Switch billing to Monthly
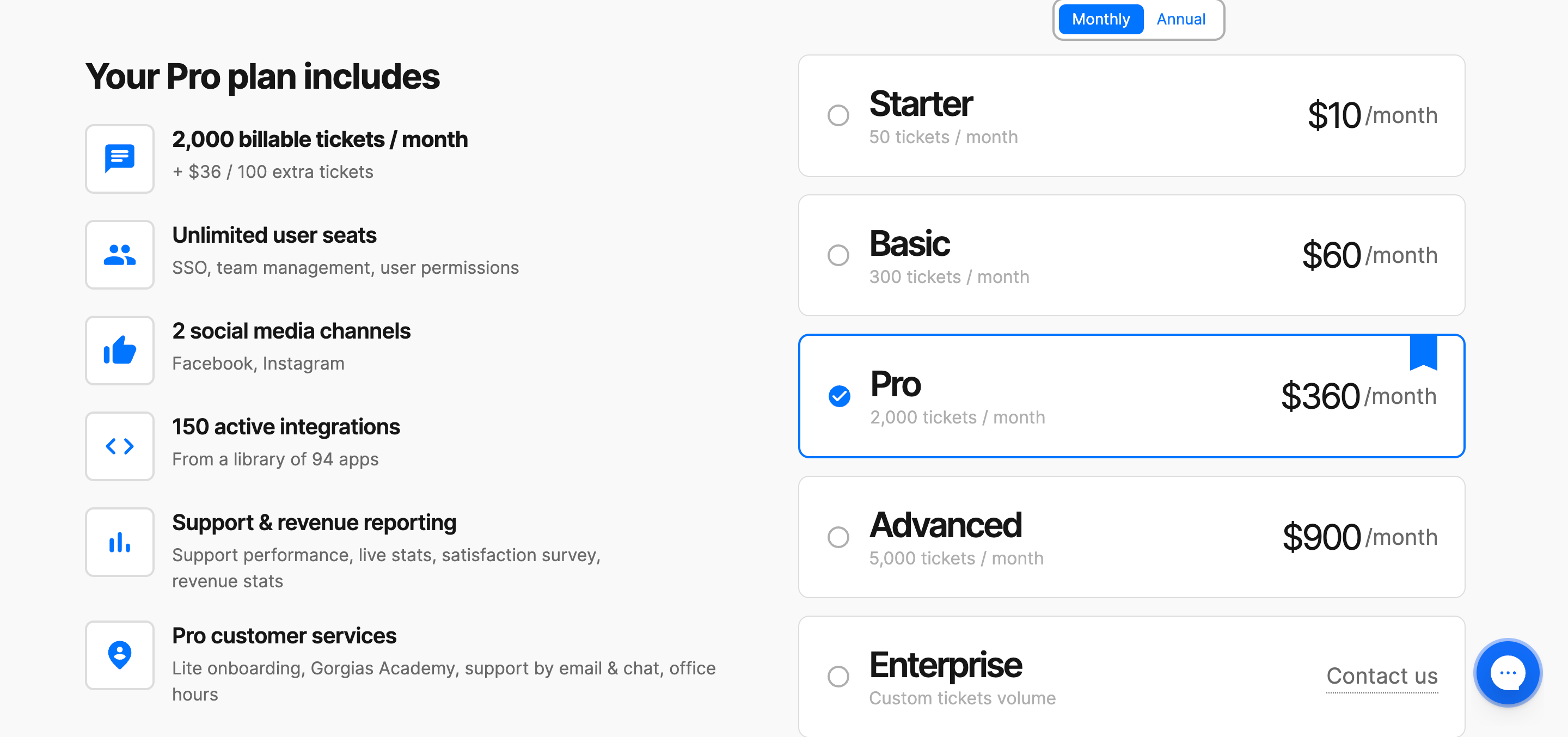1568x737 pixels. [x=1100, y=20]
